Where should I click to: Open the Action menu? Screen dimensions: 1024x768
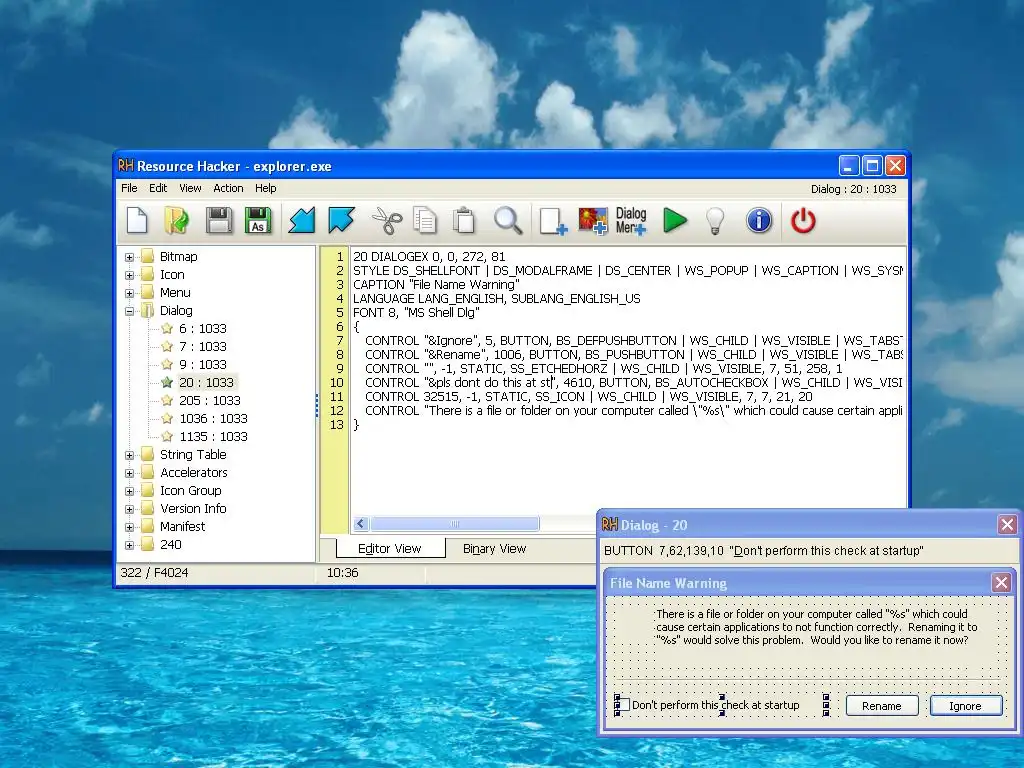[228, 188]
